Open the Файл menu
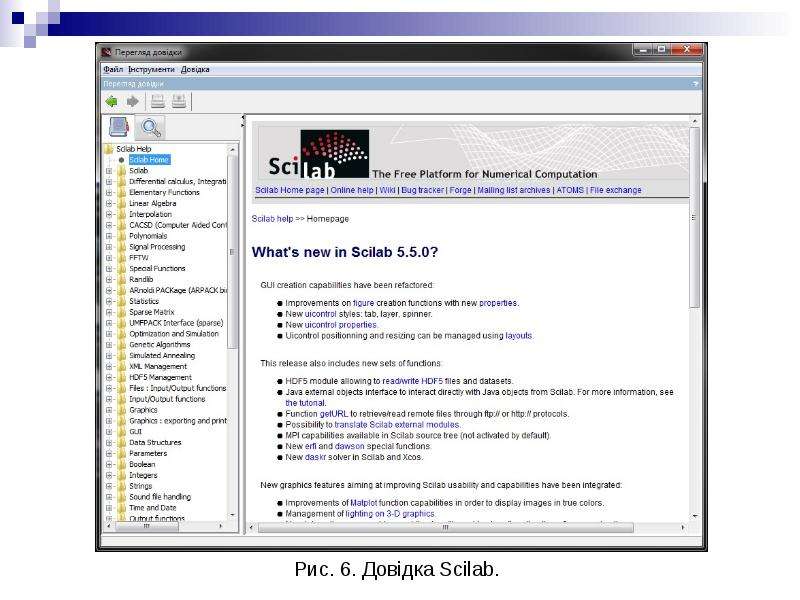Viewport: 800px width, 600px height. tap(113, 69)
